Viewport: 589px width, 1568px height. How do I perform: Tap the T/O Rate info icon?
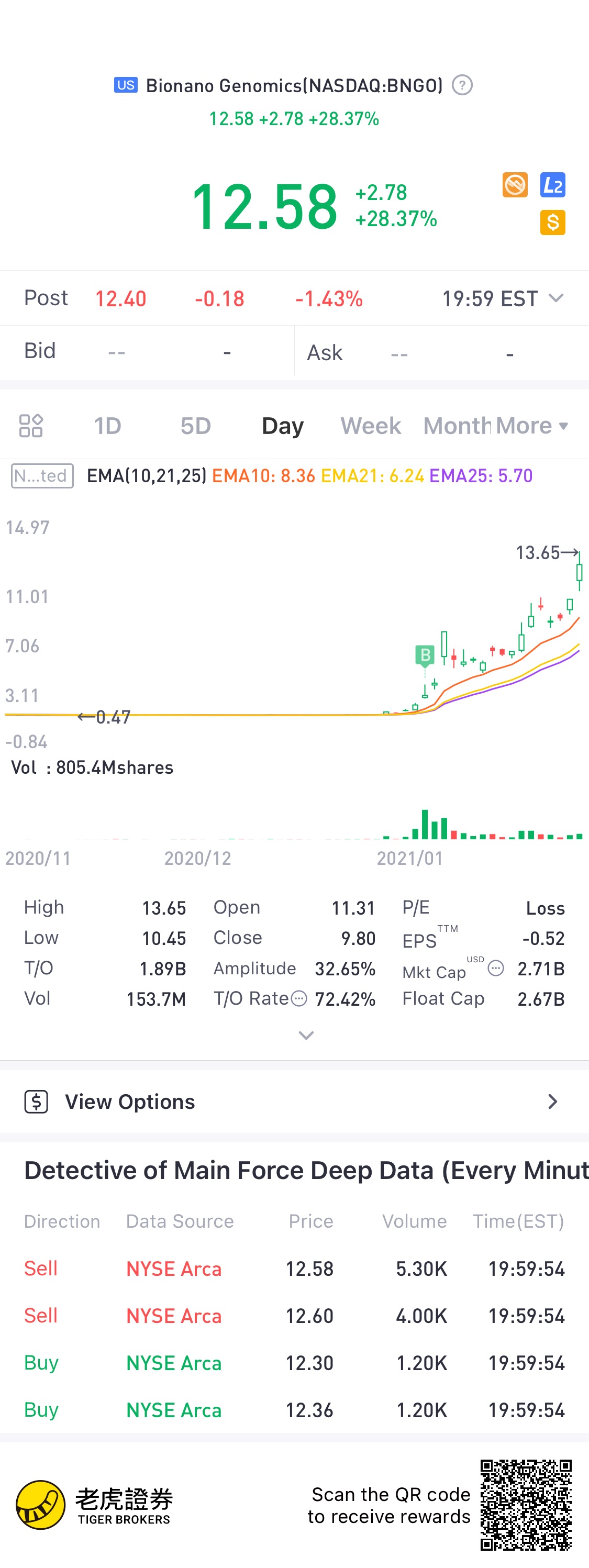[299, 999]
